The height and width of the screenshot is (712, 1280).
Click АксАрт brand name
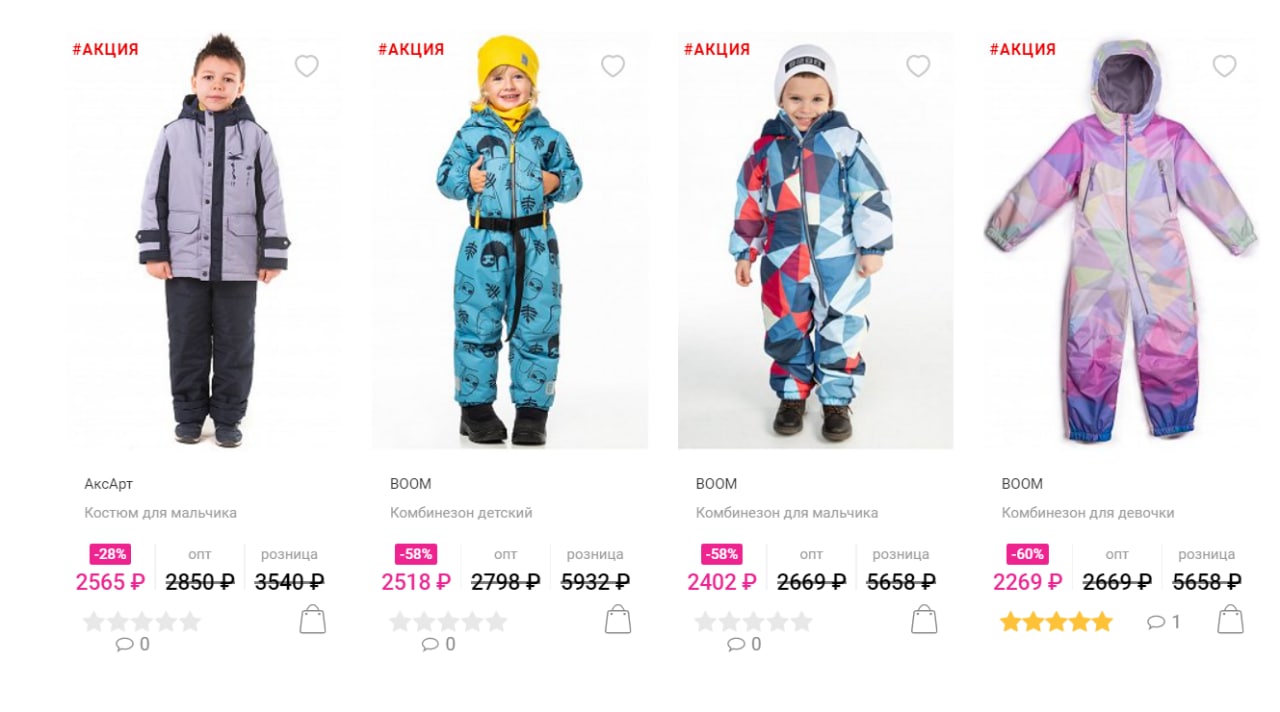[108, 484]
